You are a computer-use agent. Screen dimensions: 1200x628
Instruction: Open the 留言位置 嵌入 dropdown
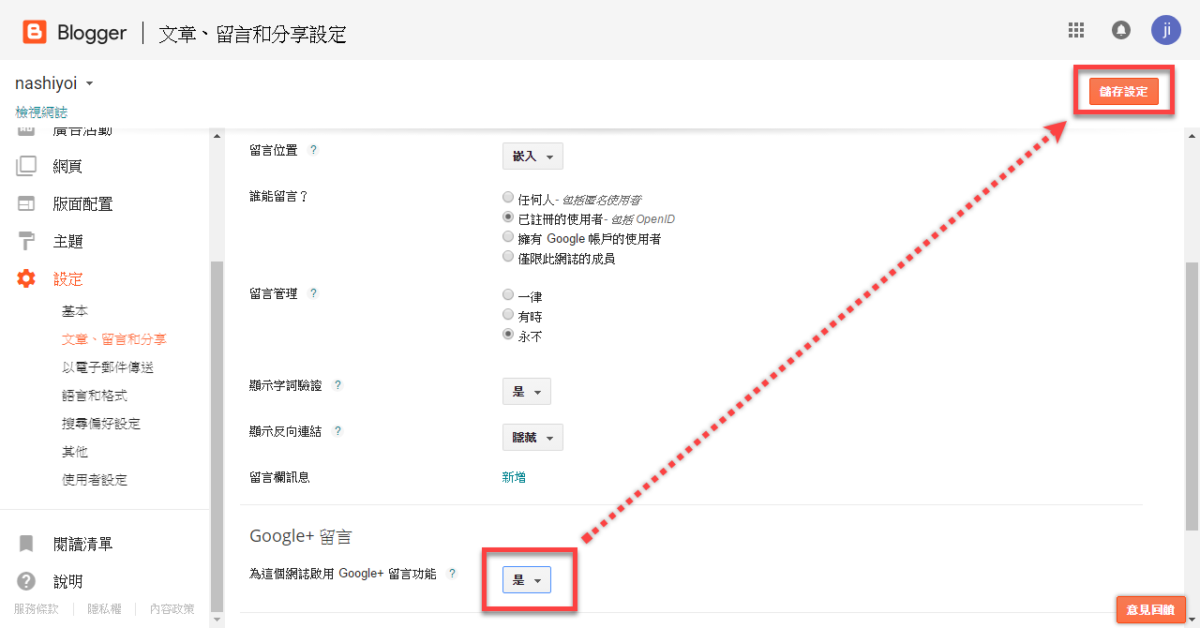532,157
